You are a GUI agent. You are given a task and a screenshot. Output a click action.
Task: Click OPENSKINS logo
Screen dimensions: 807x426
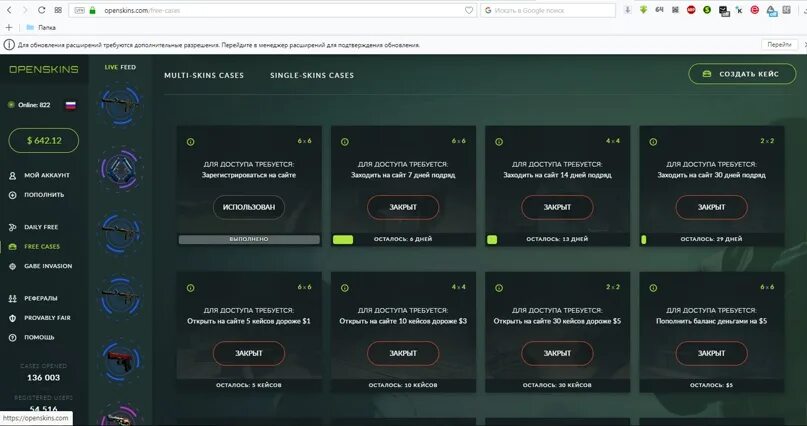pyautogui.click(x=44, y=69)
